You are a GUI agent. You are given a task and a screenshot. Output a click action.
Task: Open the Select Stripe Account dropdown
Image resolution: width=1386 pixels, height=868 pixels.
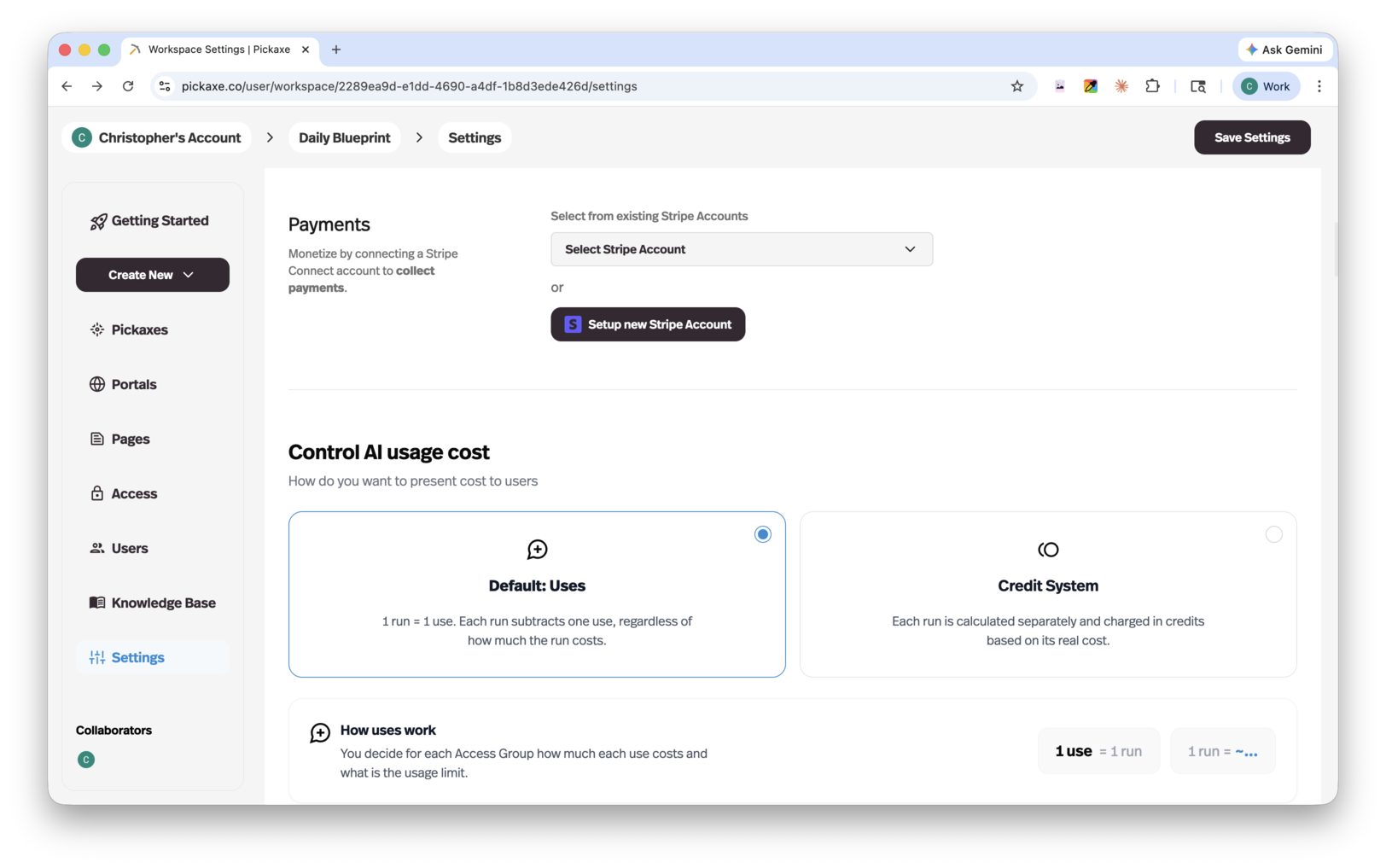click(x=741, y=248)
